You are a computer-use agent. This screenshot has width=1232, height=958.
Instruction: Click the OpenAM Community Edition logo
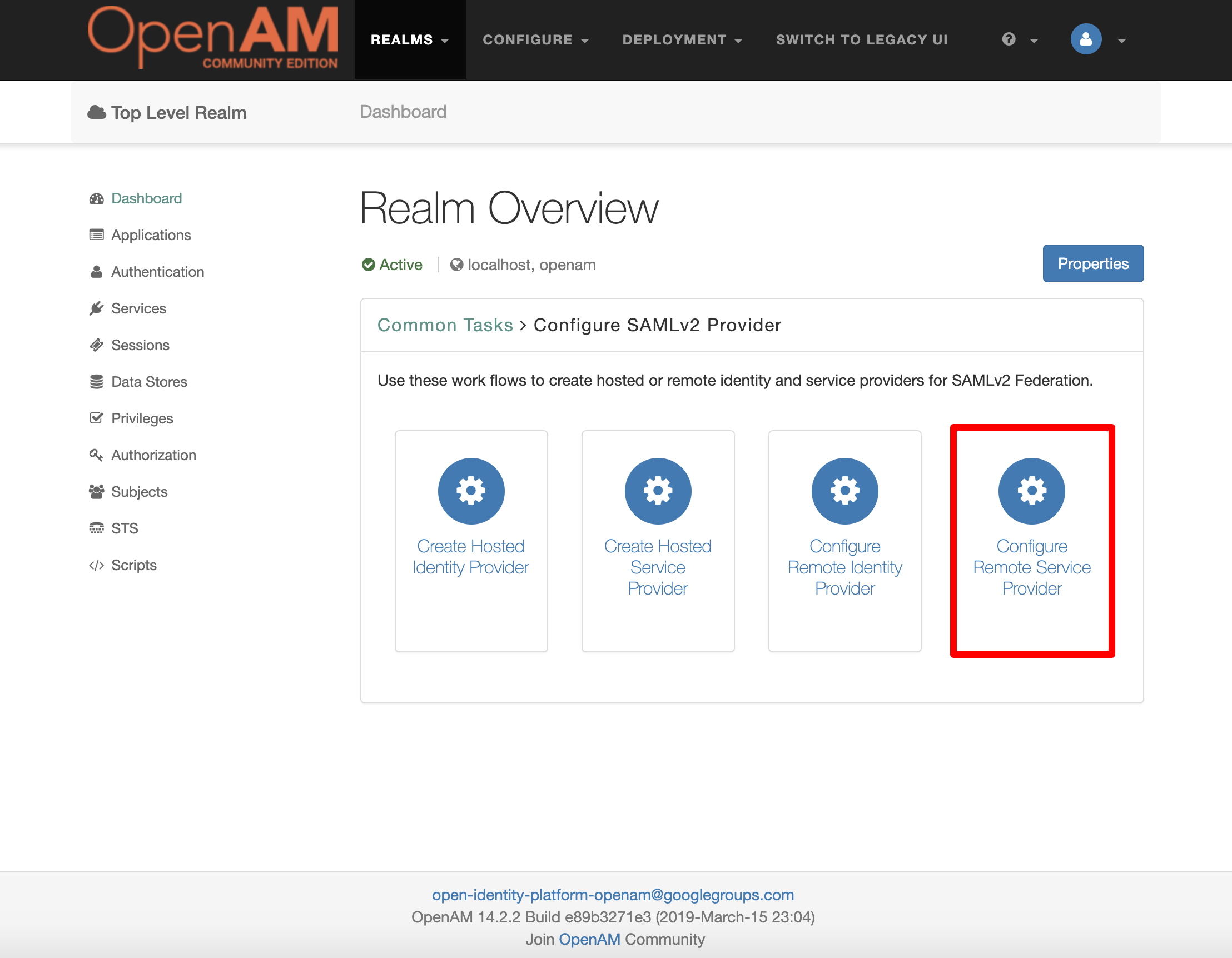tap(213, 38)
